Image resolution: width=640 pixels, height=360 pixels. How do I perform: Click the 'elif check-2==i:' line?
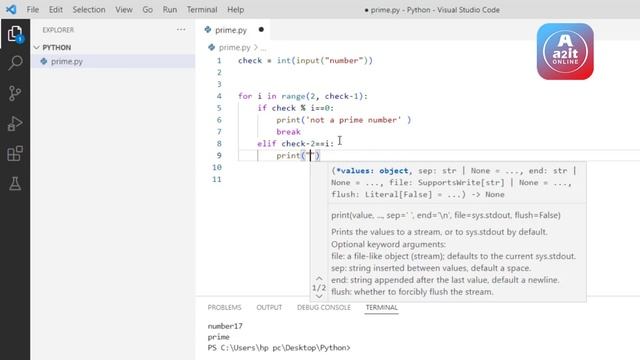[x=296, y=143]
